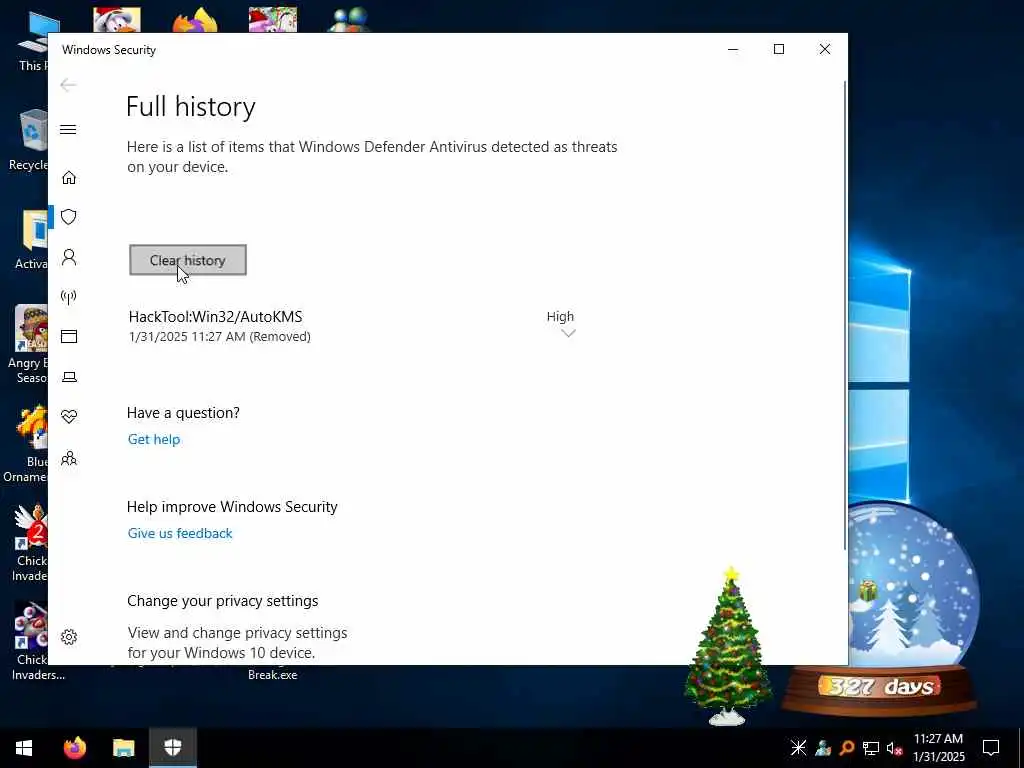Select the Blue Ornament desktop icon
The image size is (1024, 768).
[x=26, y=444]
